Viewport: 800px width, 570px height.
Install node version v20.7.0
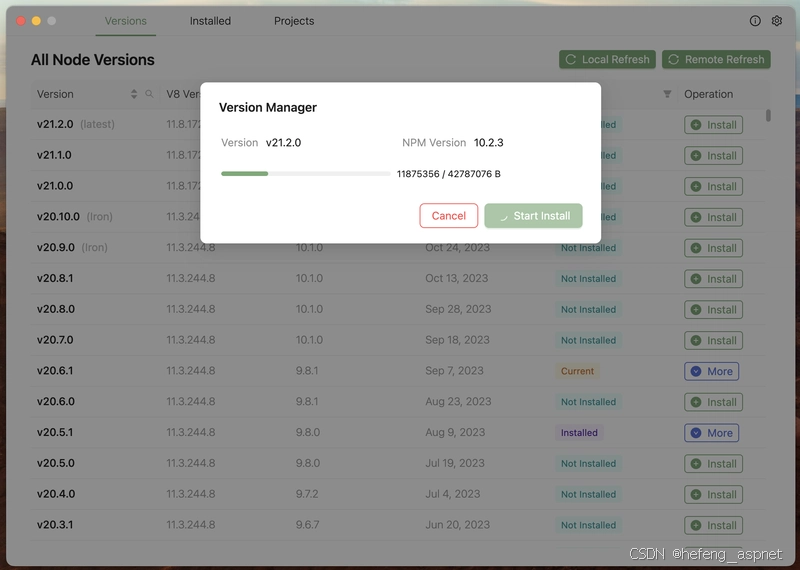click(713, 340)
